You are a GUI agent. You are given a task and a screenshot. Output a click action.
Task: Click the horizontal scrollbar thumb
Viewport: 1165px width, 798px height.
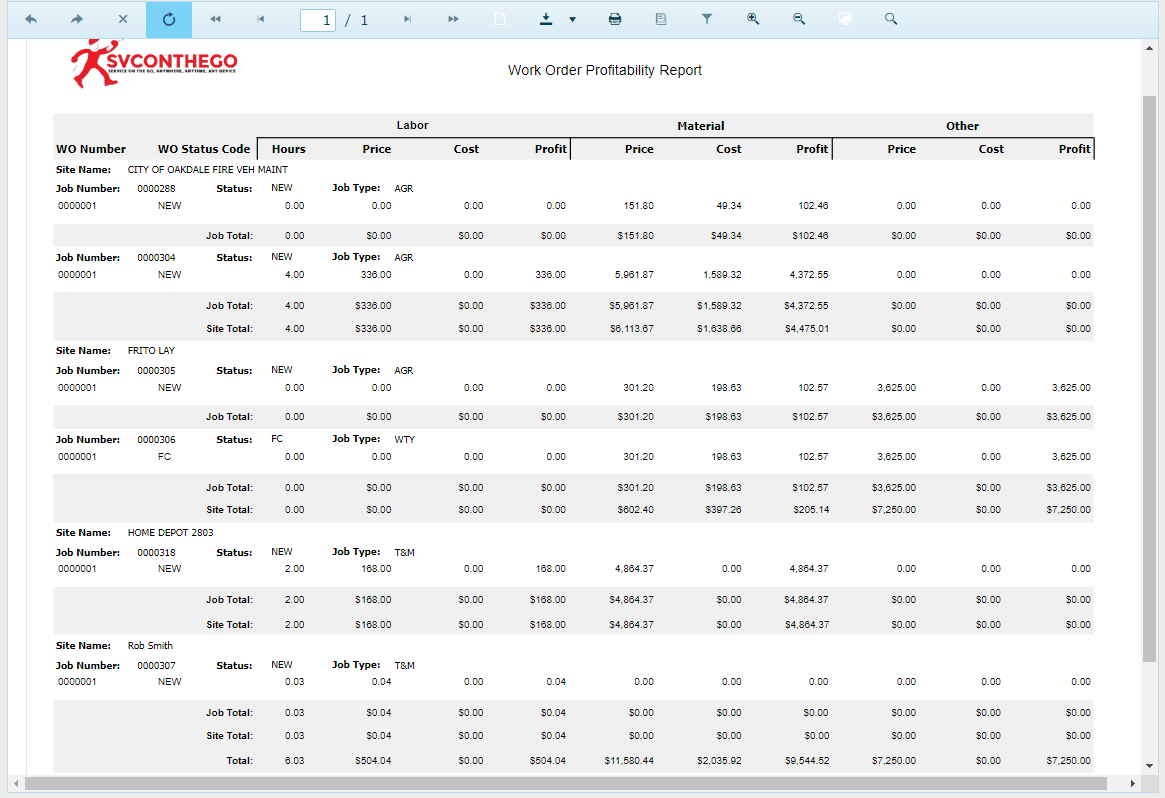(x=565, y=783)
